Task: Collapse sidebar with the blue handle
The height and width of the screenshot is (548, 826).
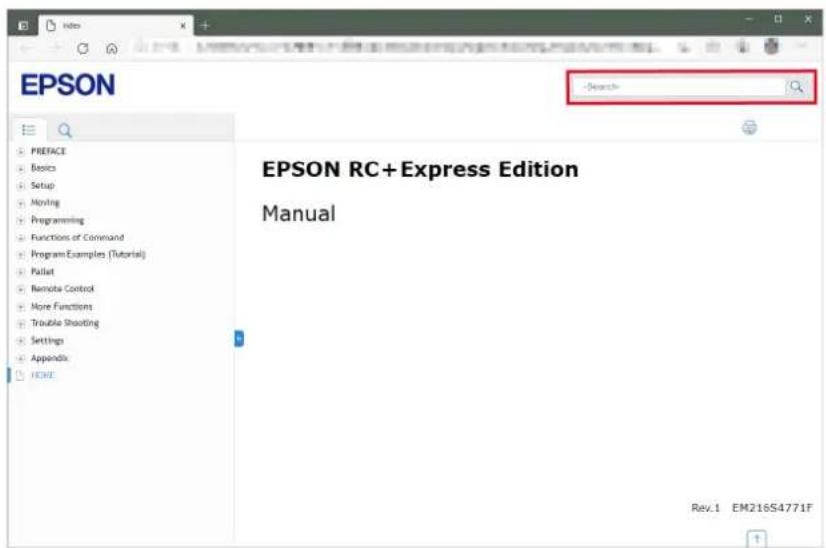Action: (x=239, y=338)
